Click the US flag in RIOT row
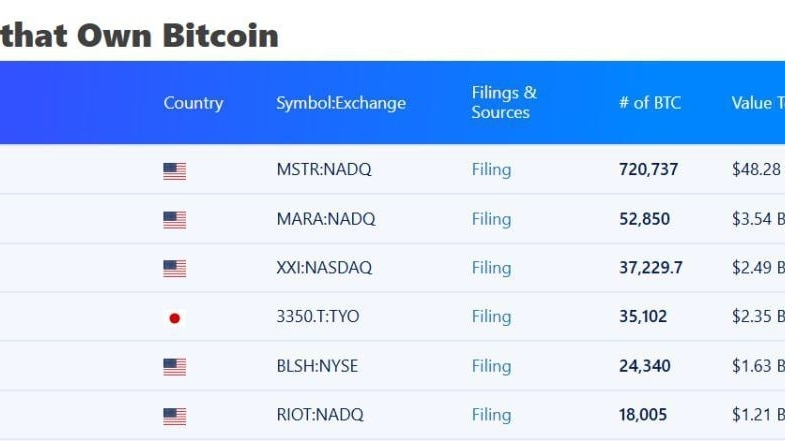This screenshot has width=785, height=441. [175, 416]
